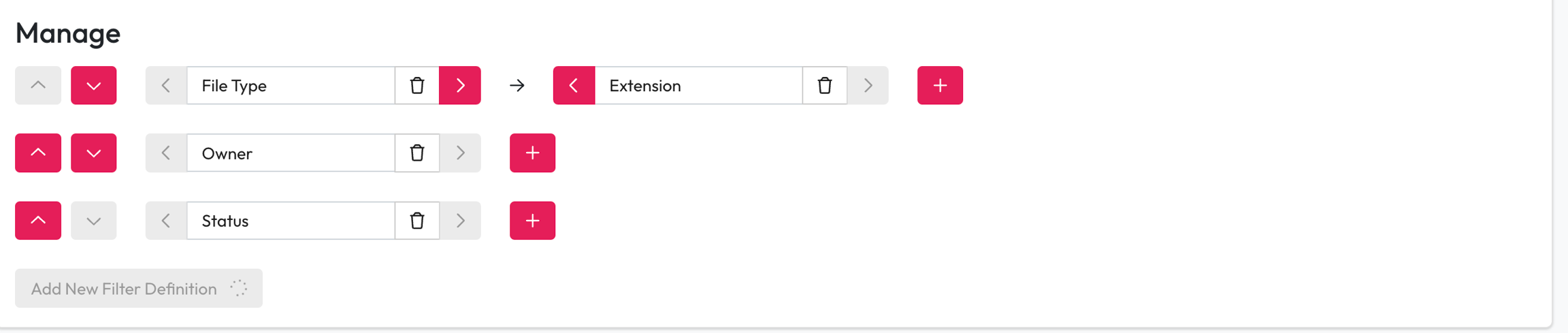Add a filter to the Status row
This screenshot has width=1568, height=333.
coord(532,221)
